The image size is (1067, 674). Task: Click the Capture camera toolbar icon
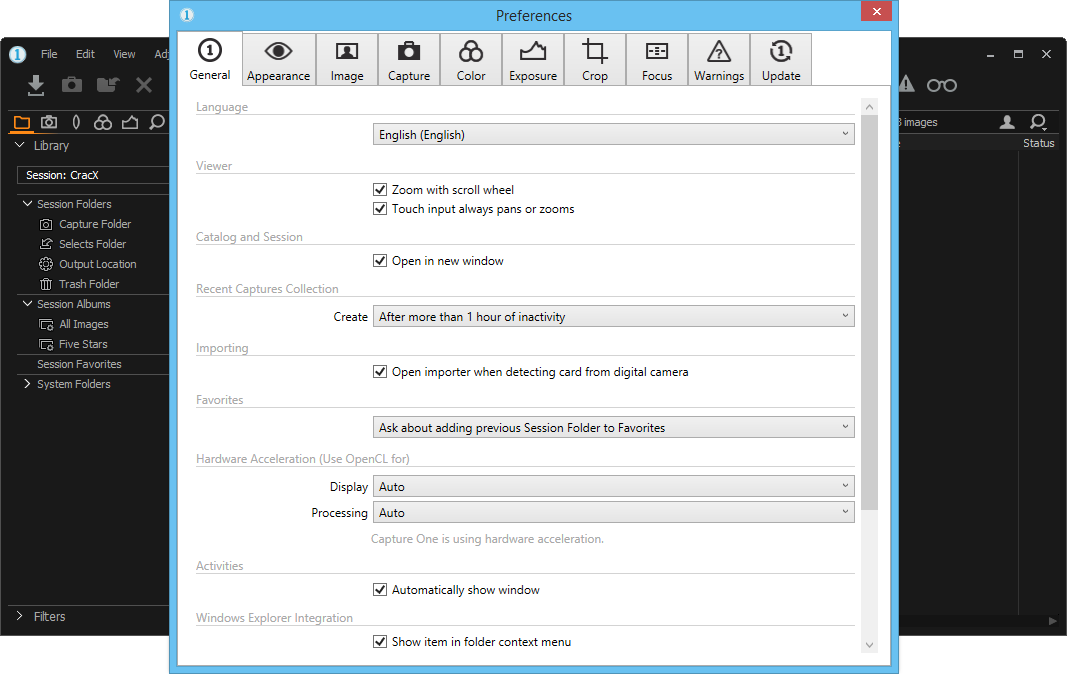[71, 84]
